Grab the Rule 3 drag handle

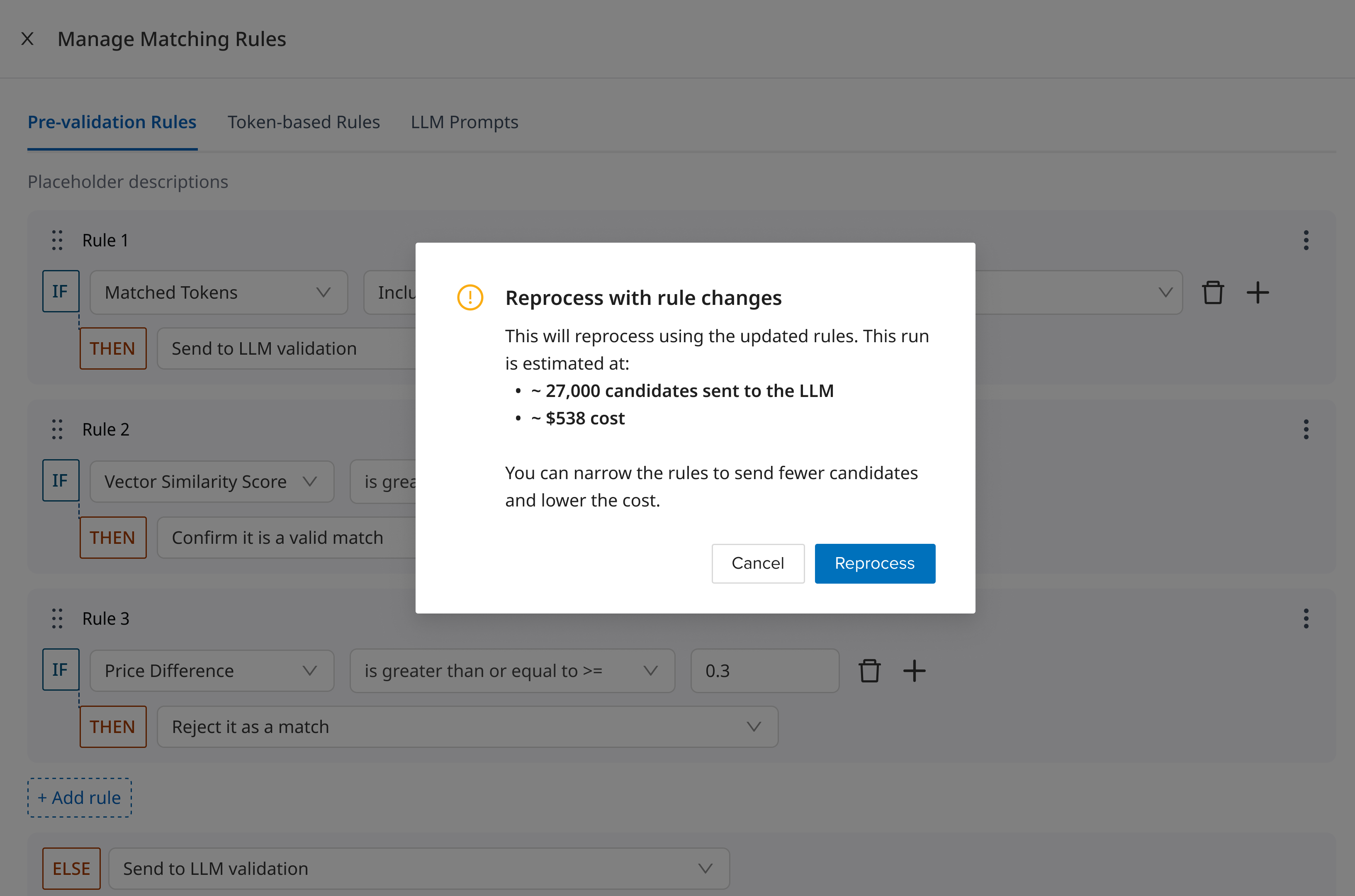click(57, 618)
